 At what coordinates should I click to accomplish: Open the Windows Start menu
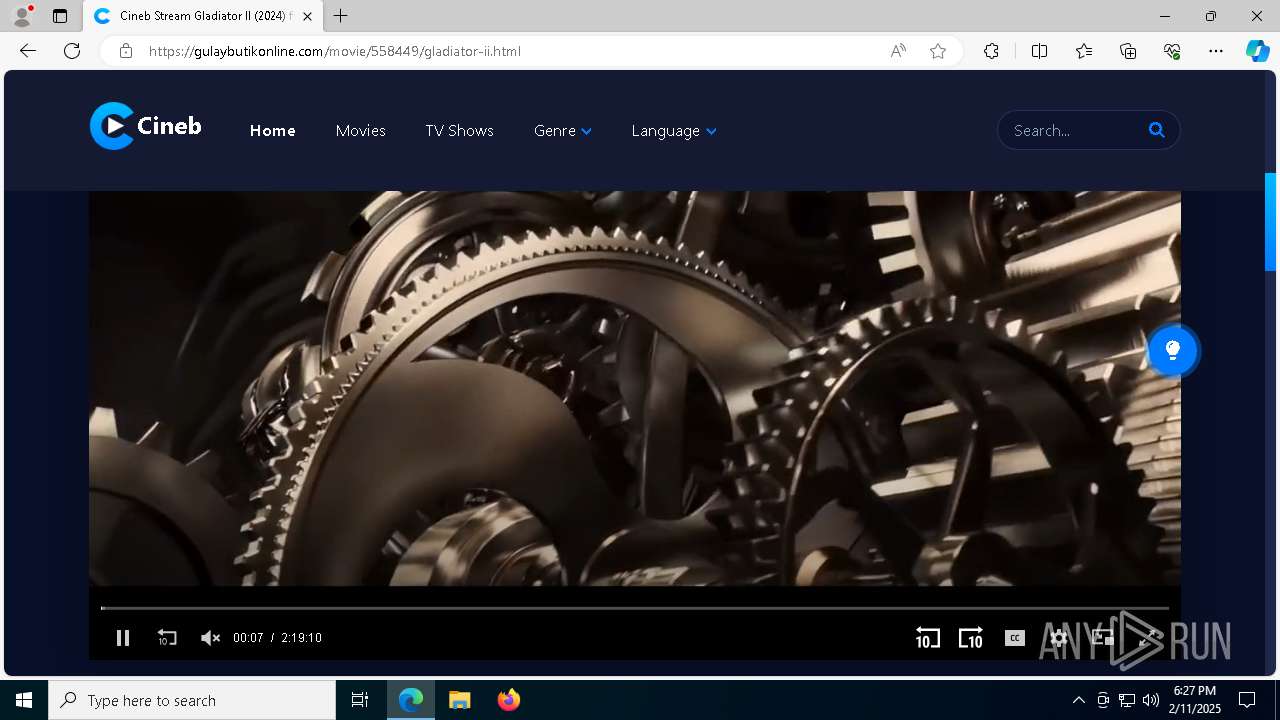coord(24,700)
